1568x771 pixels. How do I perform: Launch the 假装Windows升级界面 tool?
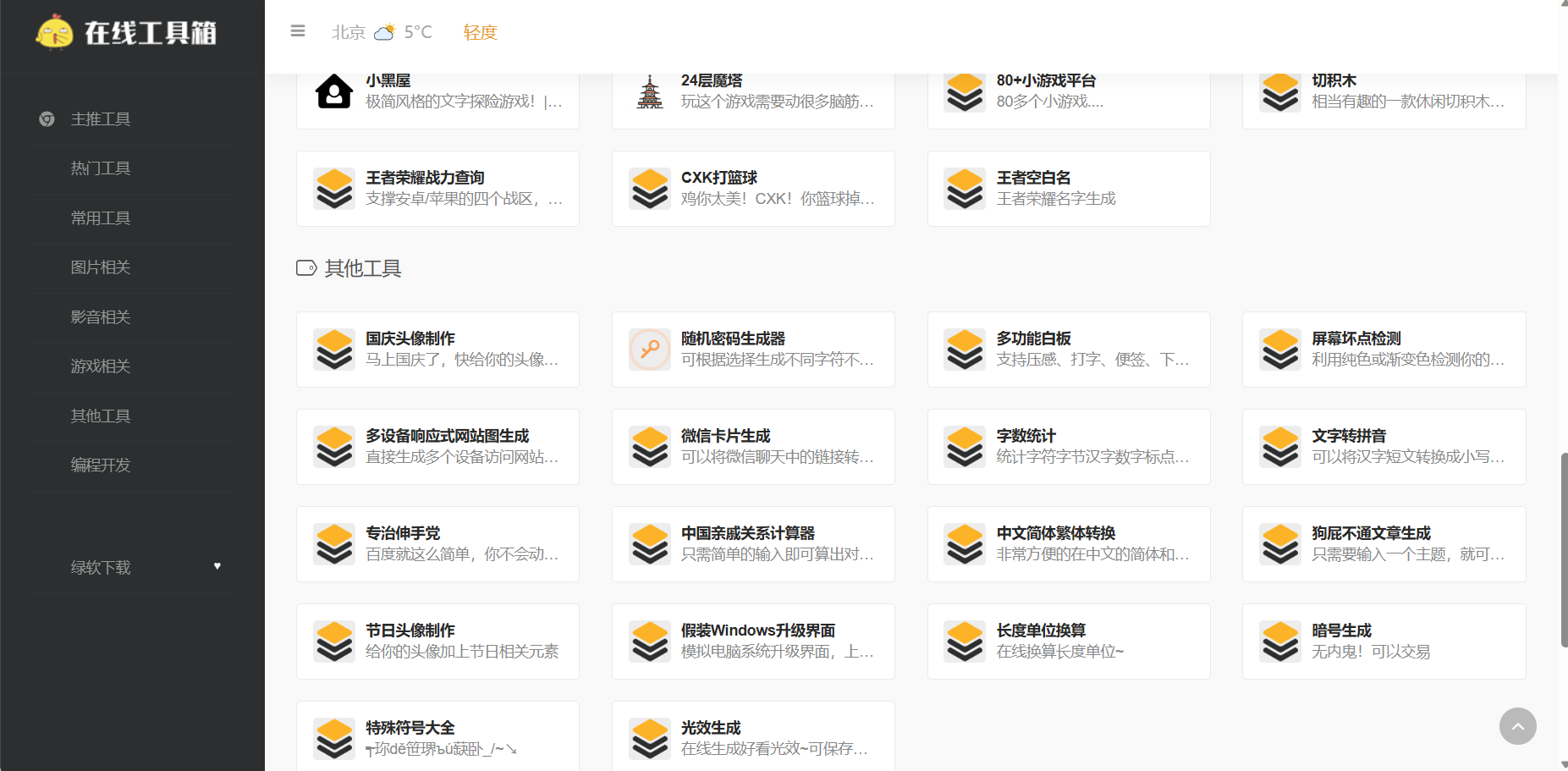(752, 642)
